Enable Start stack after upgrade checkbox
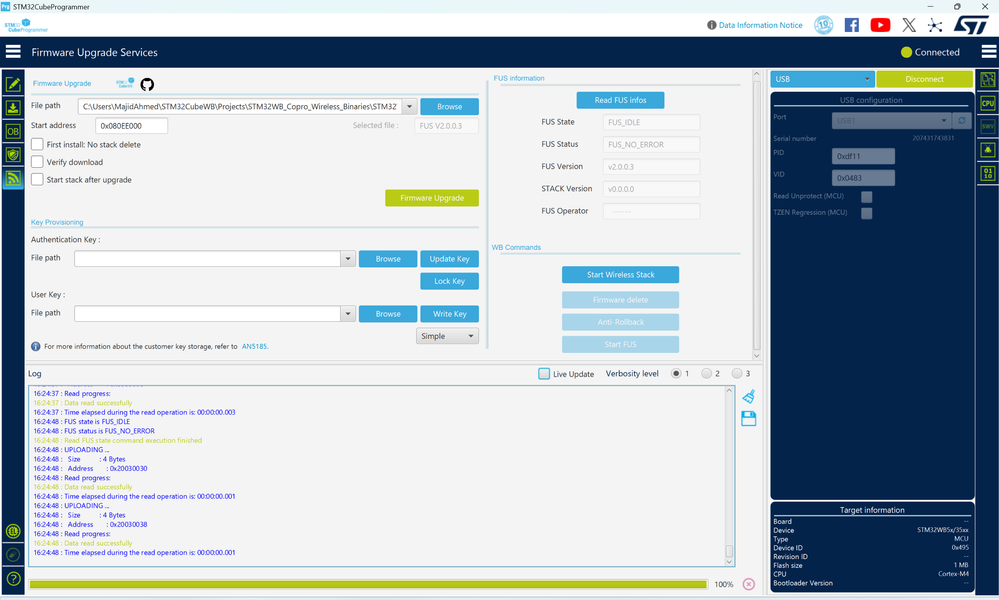This screenshot has width=999, height=600. [38, 180]
